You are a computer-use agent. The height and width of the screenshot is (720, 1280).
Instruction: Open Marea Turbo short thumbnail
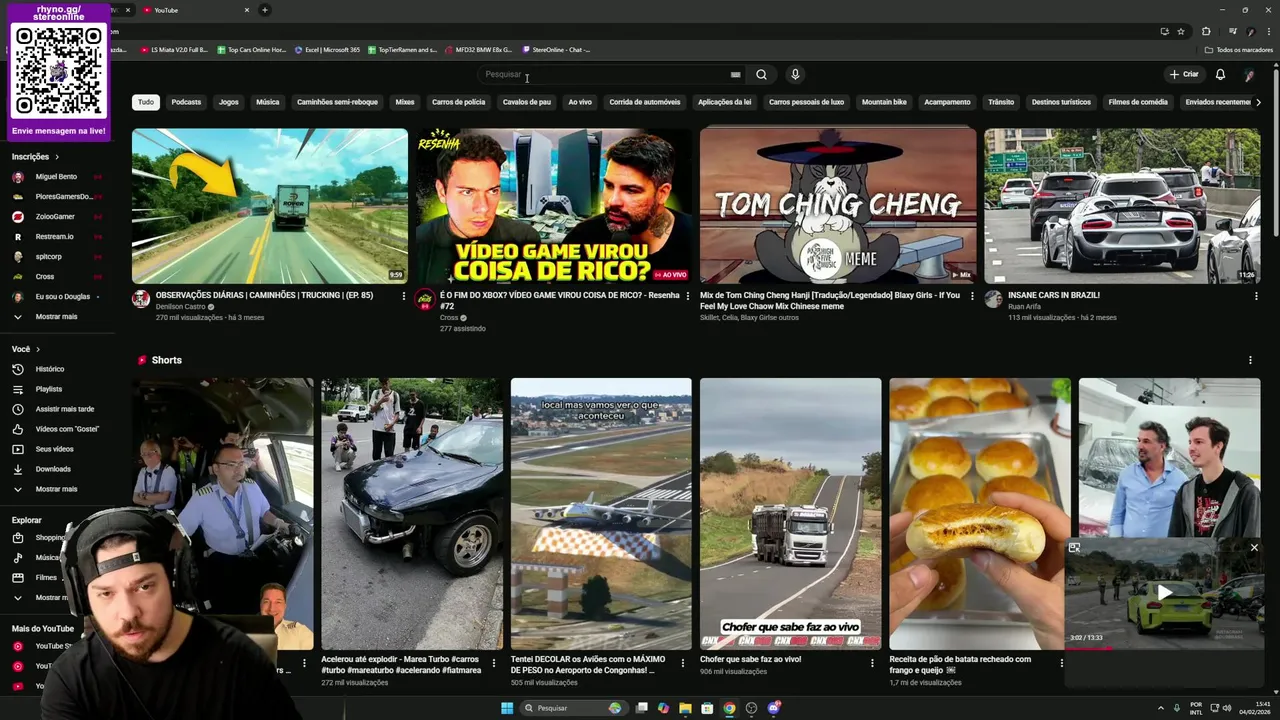[412, 514]
